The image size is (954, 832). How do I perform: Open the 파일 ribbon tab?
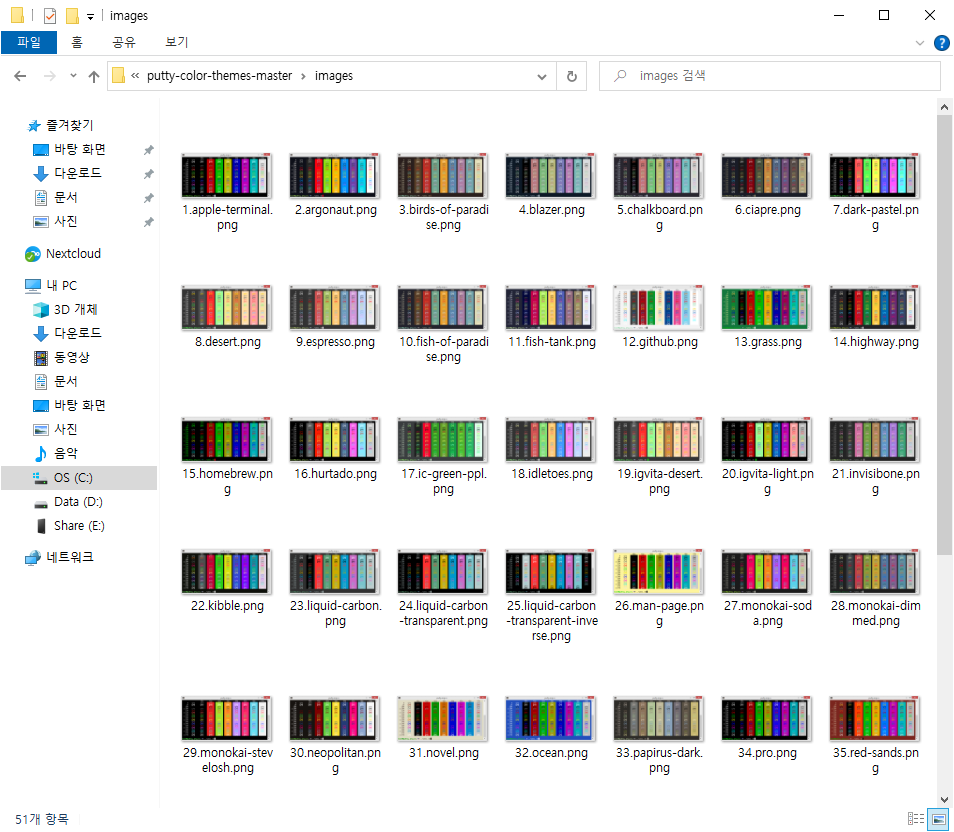click(29, 42)
